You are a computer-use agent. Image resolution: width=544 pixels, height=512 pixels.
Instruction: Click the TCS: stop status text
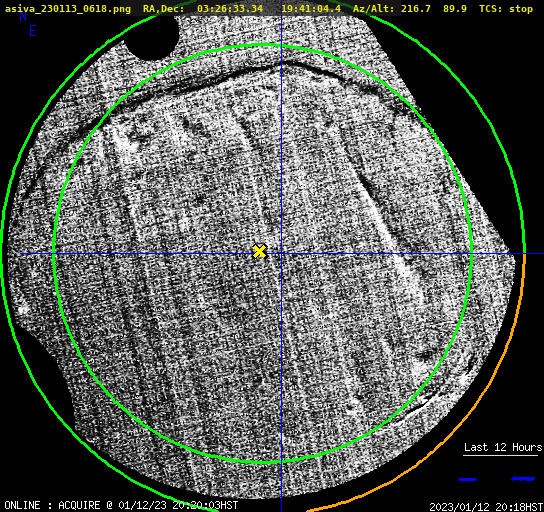click(x=506, y=9)
